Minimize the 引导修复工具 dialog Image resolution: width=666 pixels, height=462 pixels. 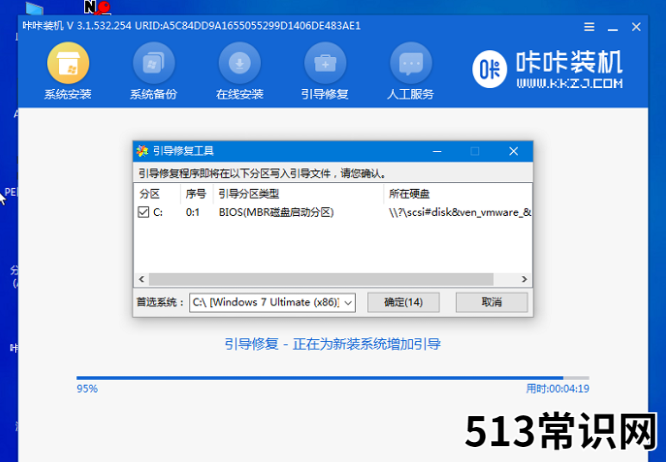(437, 151)
